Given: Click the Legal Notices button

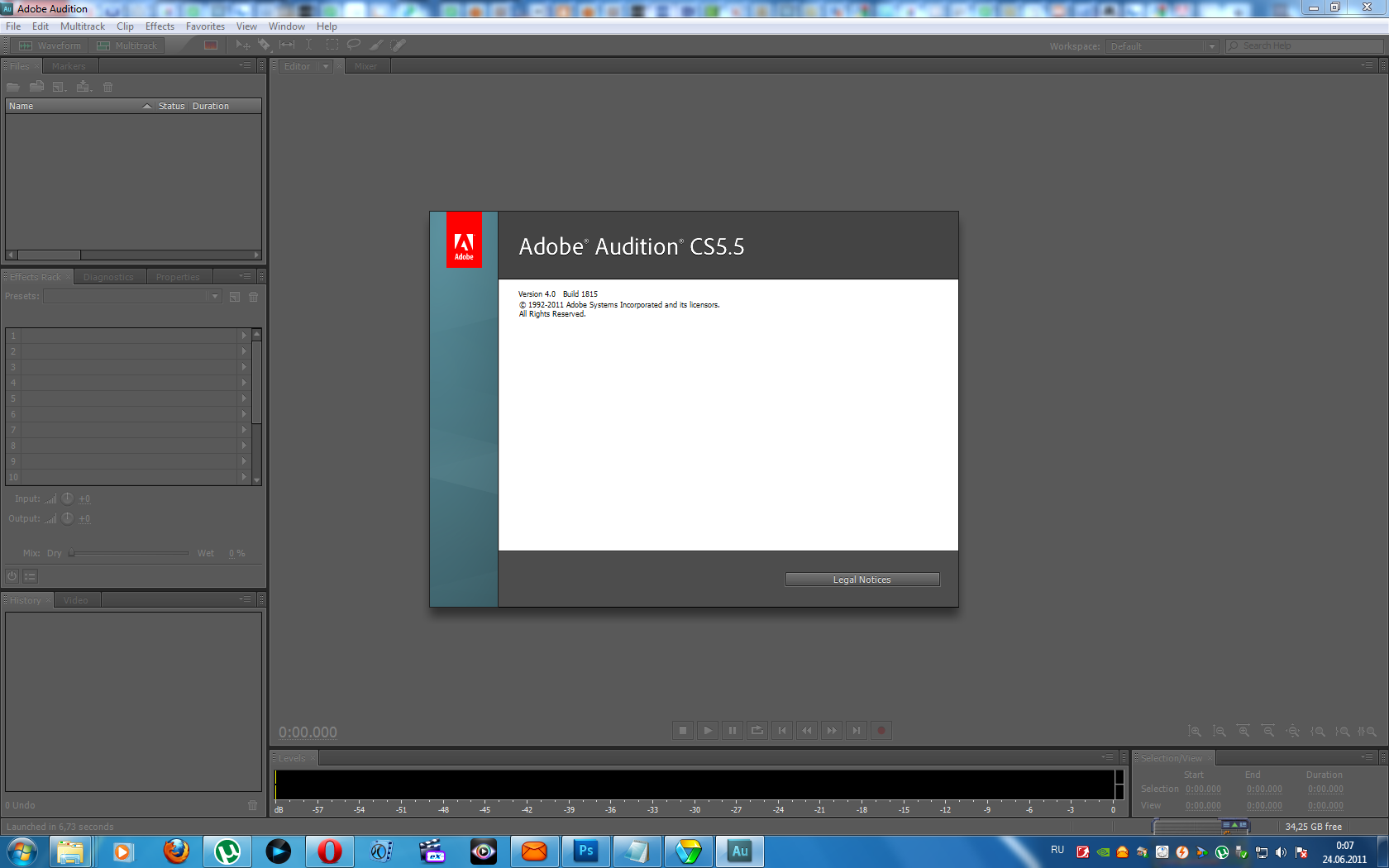Looking at the screenshot, I should tap(862, 579).
